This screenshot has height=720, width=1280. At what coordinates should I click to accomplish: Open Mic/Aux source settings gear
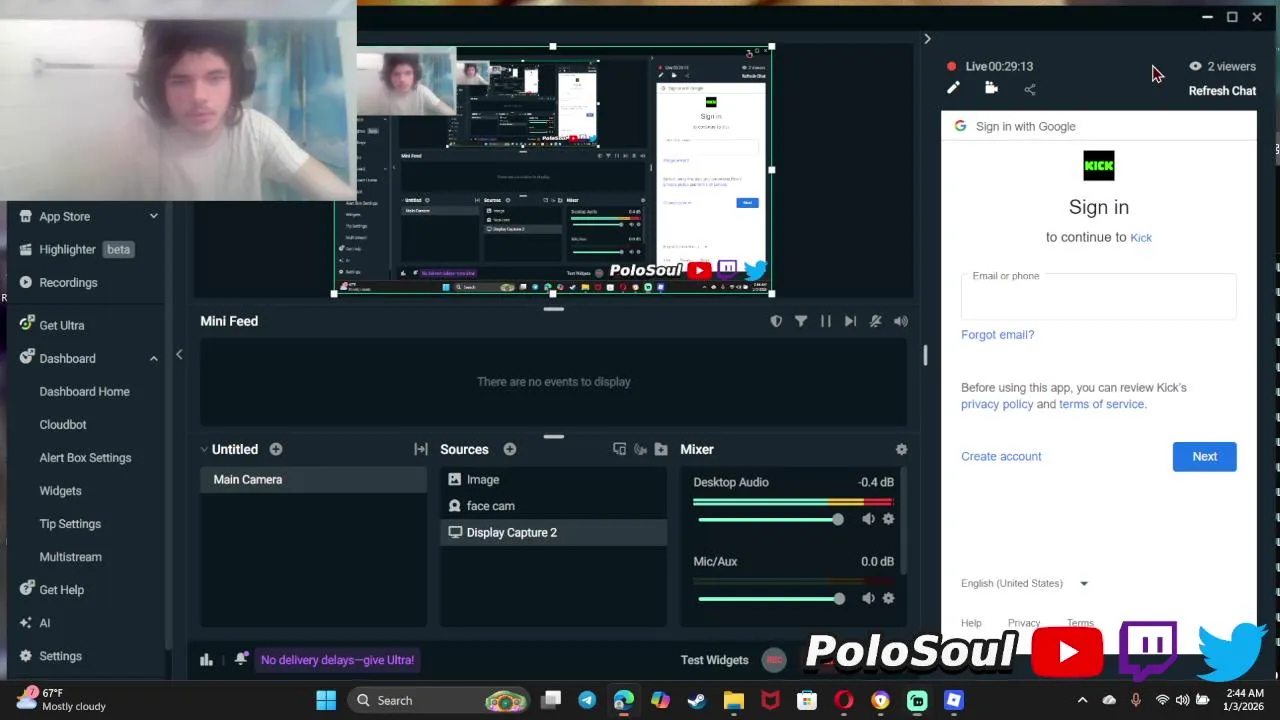pos(888,598)
